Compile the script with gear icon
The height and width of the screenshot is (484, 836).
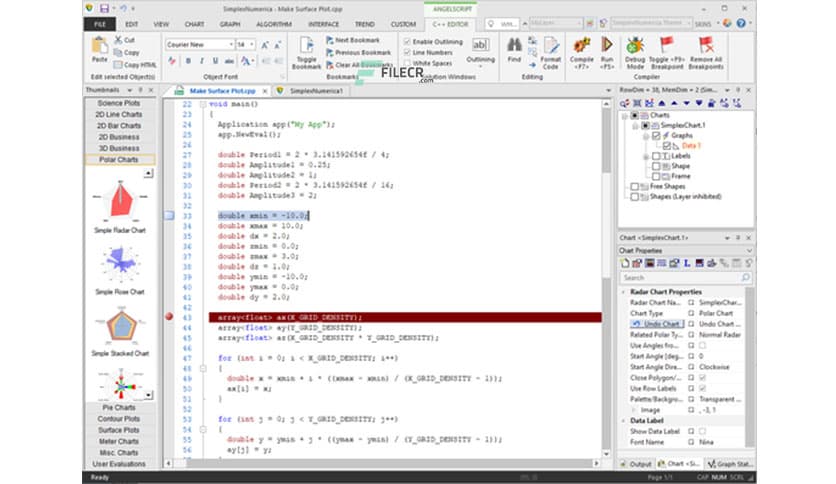click(582, 45)
